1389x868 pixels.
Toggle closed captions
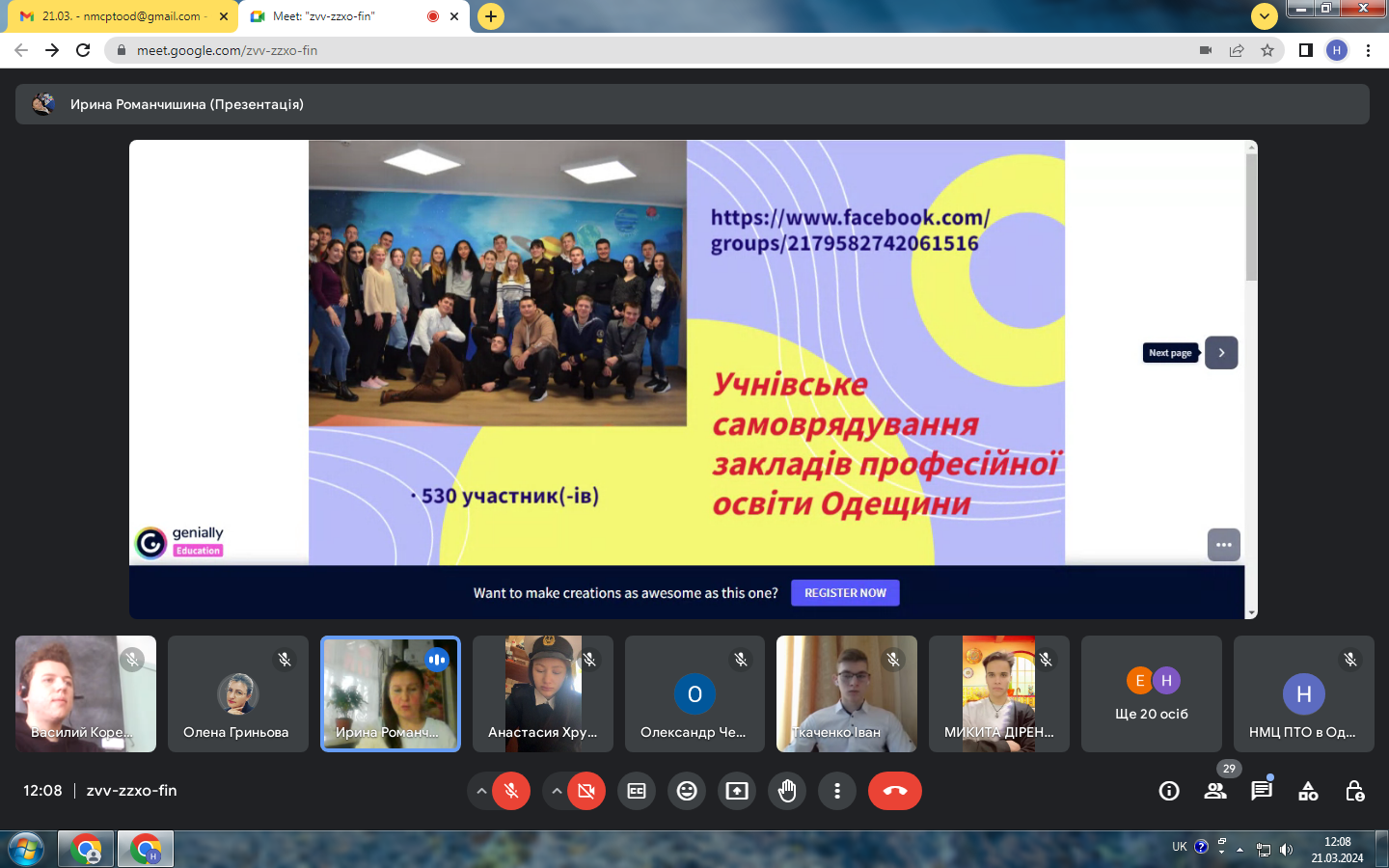click(637, 791)
